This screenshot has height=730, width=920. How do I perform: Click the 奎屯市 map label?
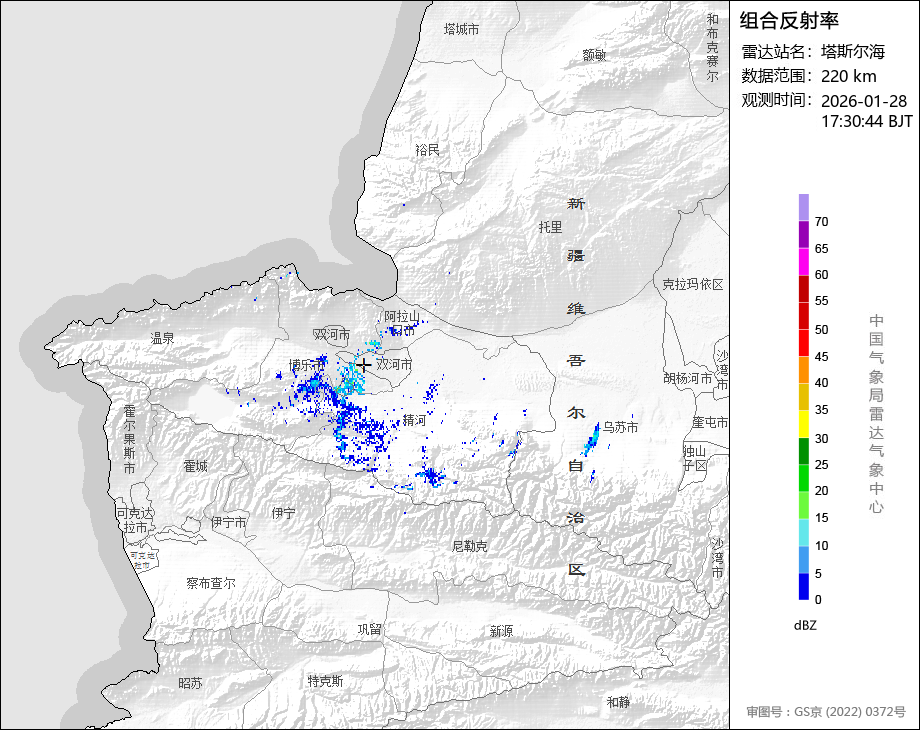[x=710, y=422]
